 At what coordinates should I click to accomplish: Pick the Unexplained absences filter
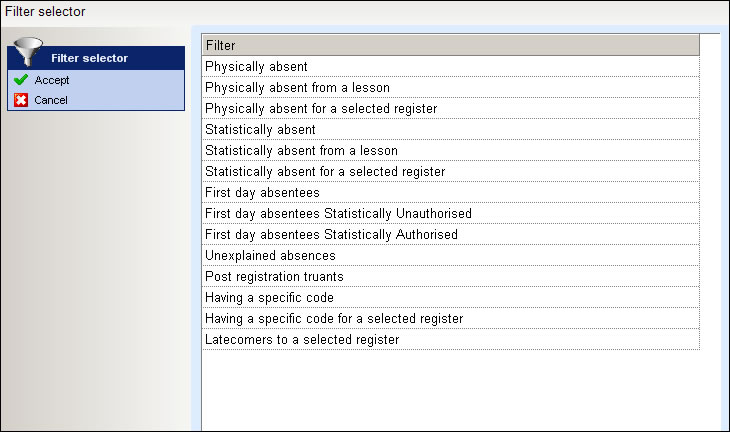[451, 255]
